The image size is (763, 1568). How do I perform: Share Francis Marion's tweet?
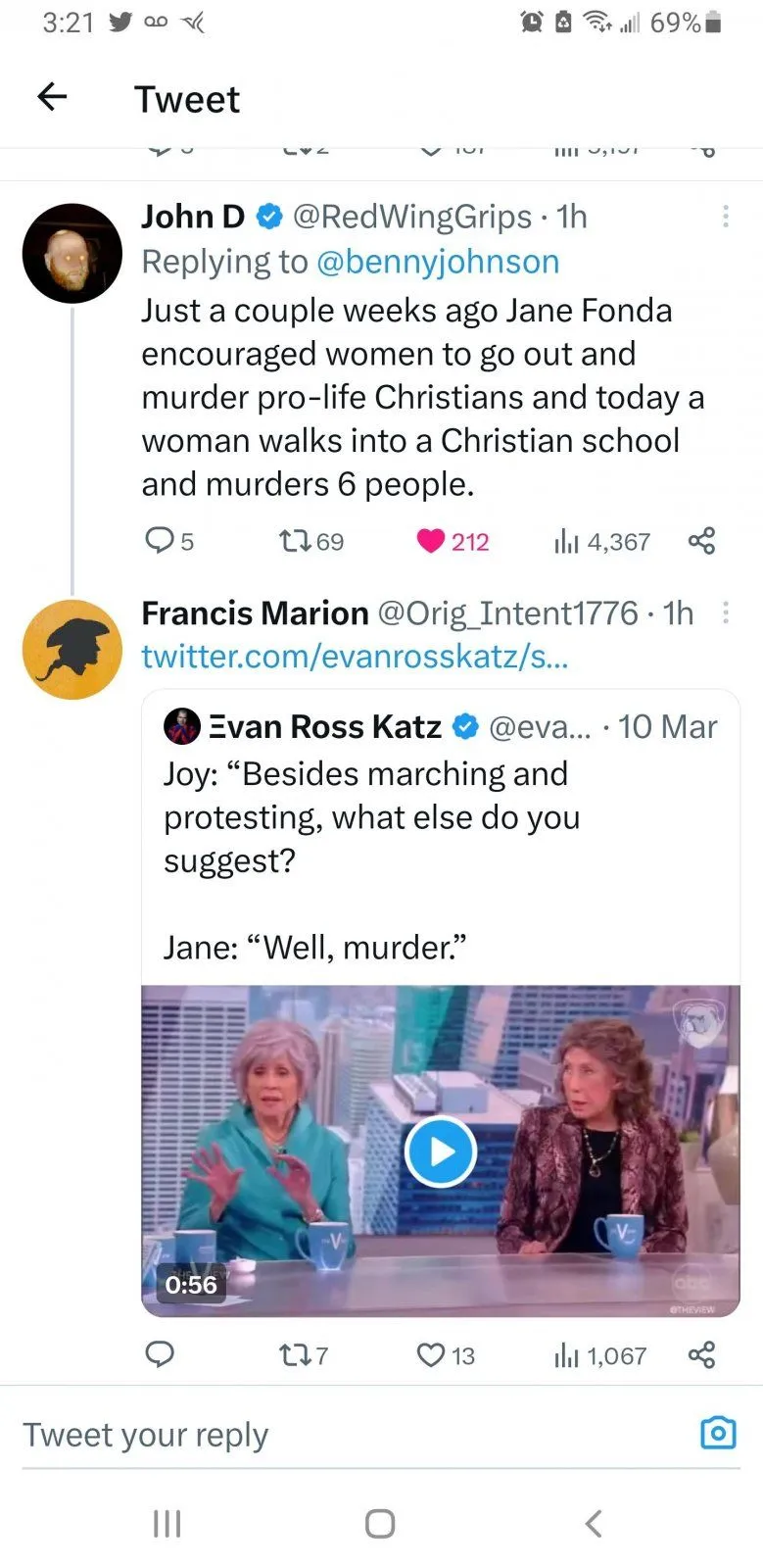(701, 1354)
